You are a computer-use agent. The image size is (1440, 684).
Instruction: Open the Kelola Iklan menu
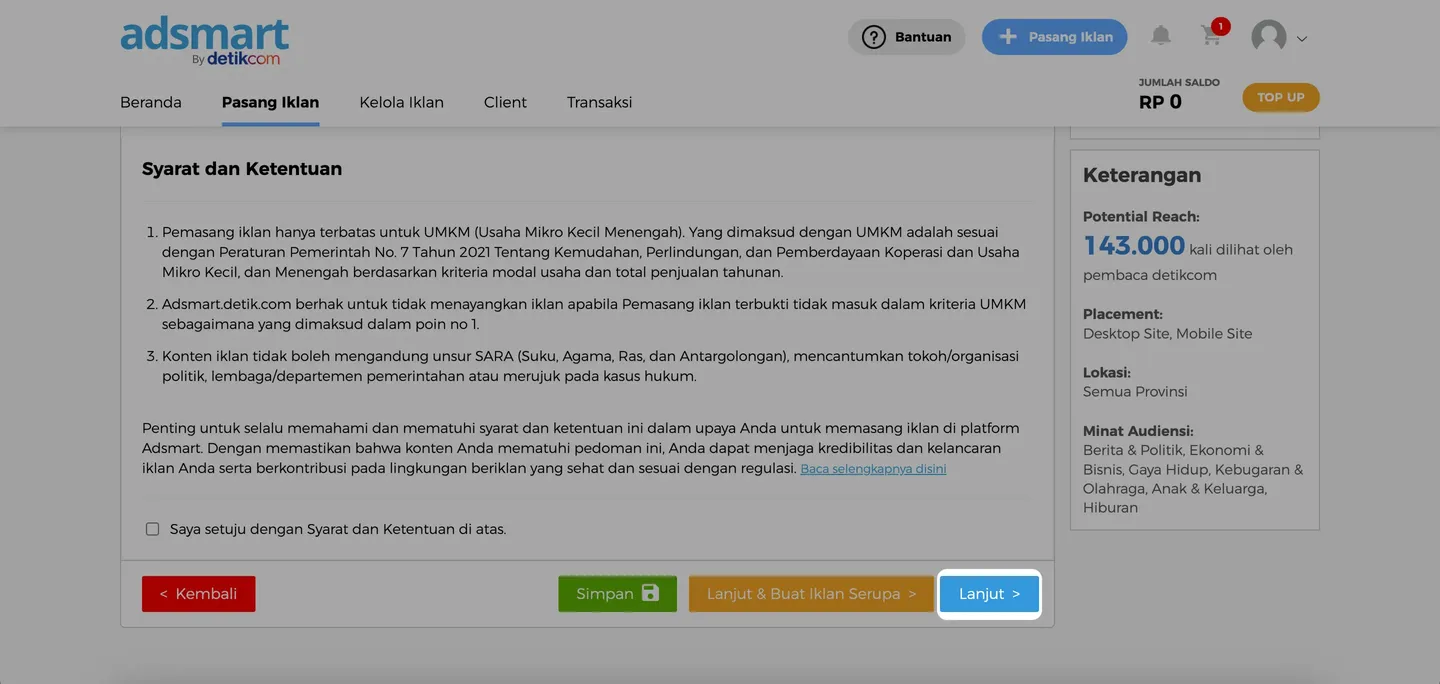click(x=401, y=102)
